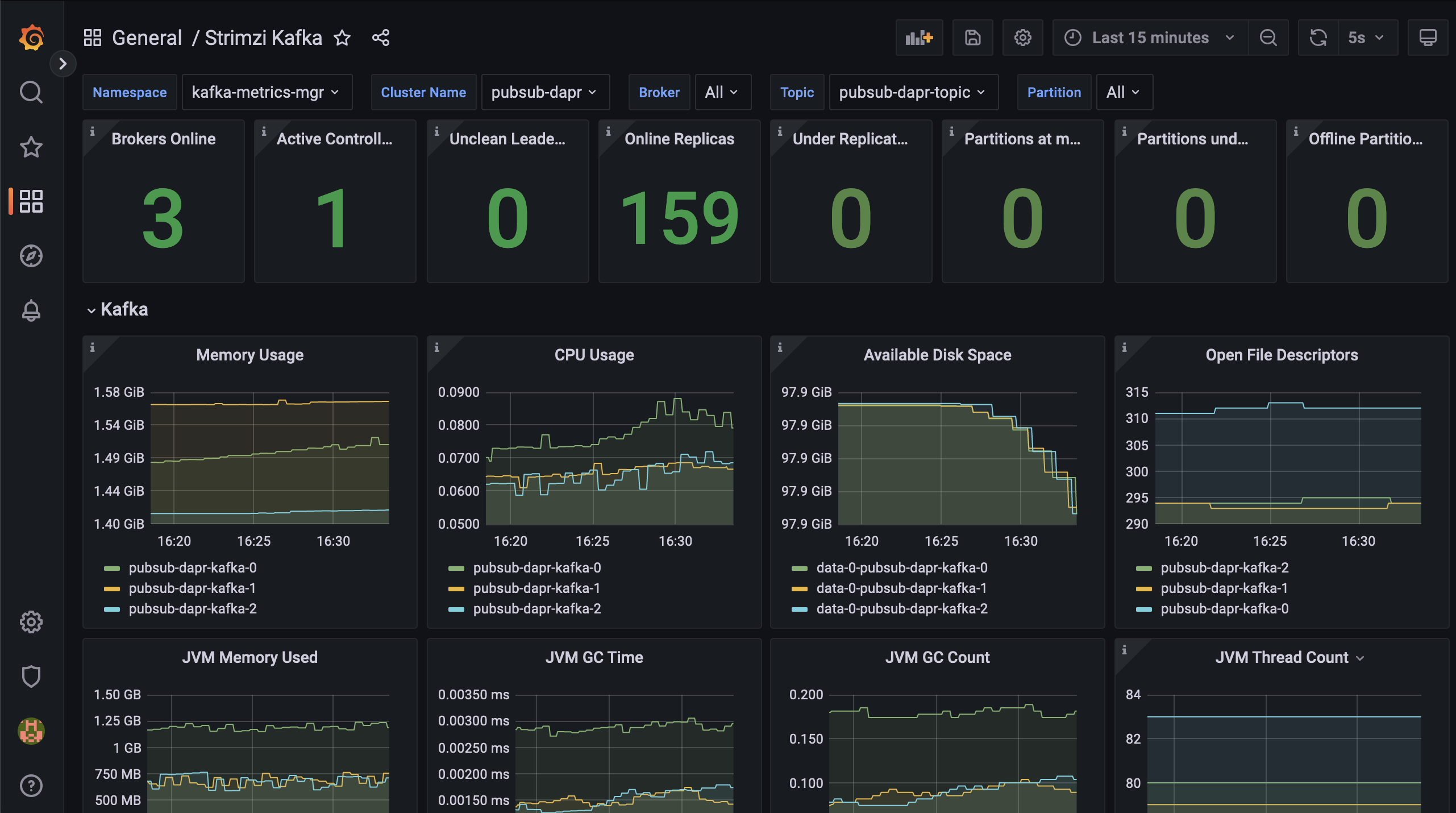This screenshot has width=1456, height=813.
Task: Click the General folder breadcrumb link
Action: (x=147, y=38)
